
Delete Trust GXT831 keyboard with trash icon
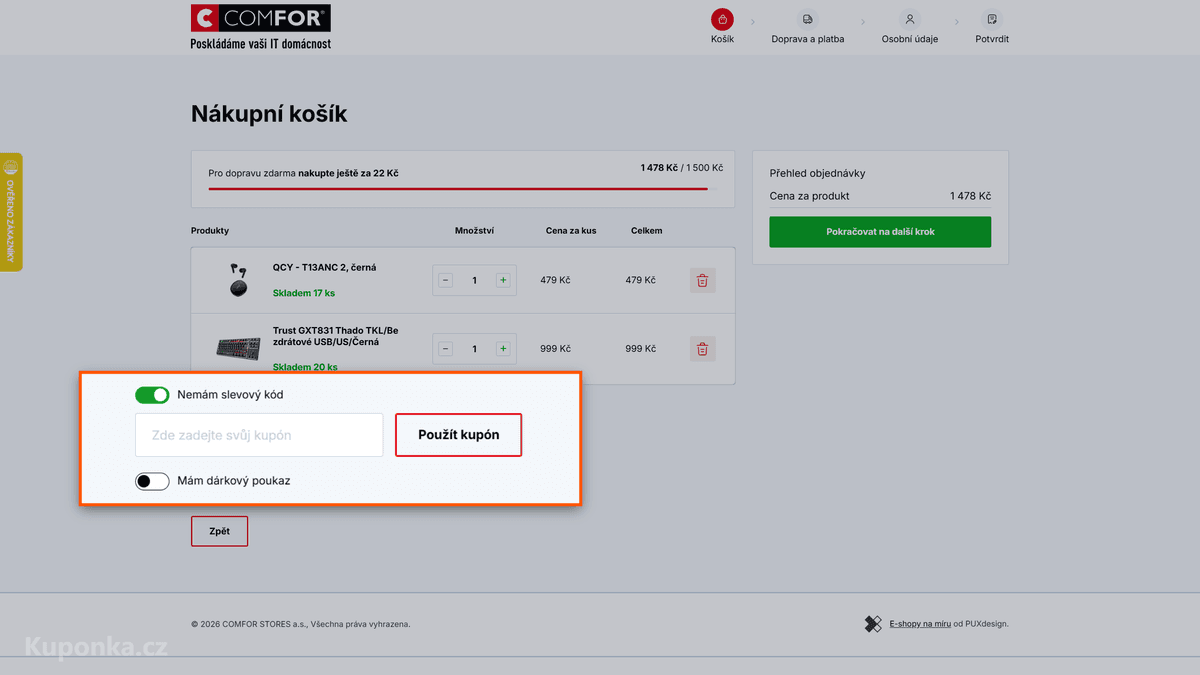pyautogui.click(x=702, y=349)
